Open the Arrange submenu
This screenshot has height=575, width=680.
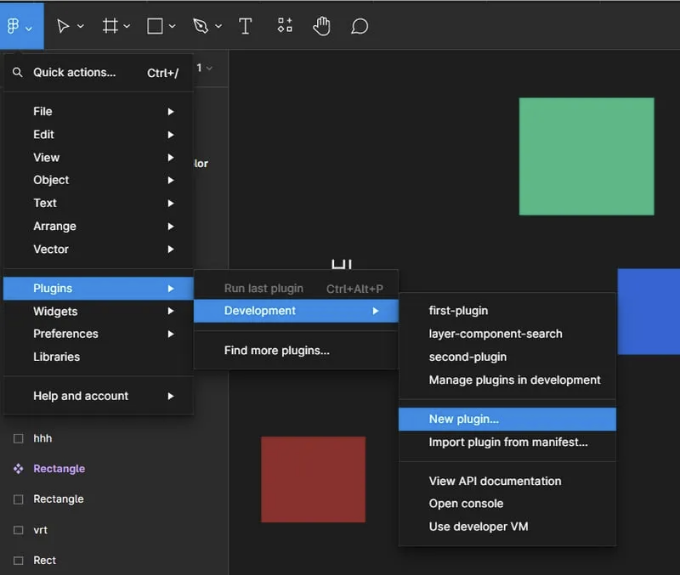tap(98, 226)
